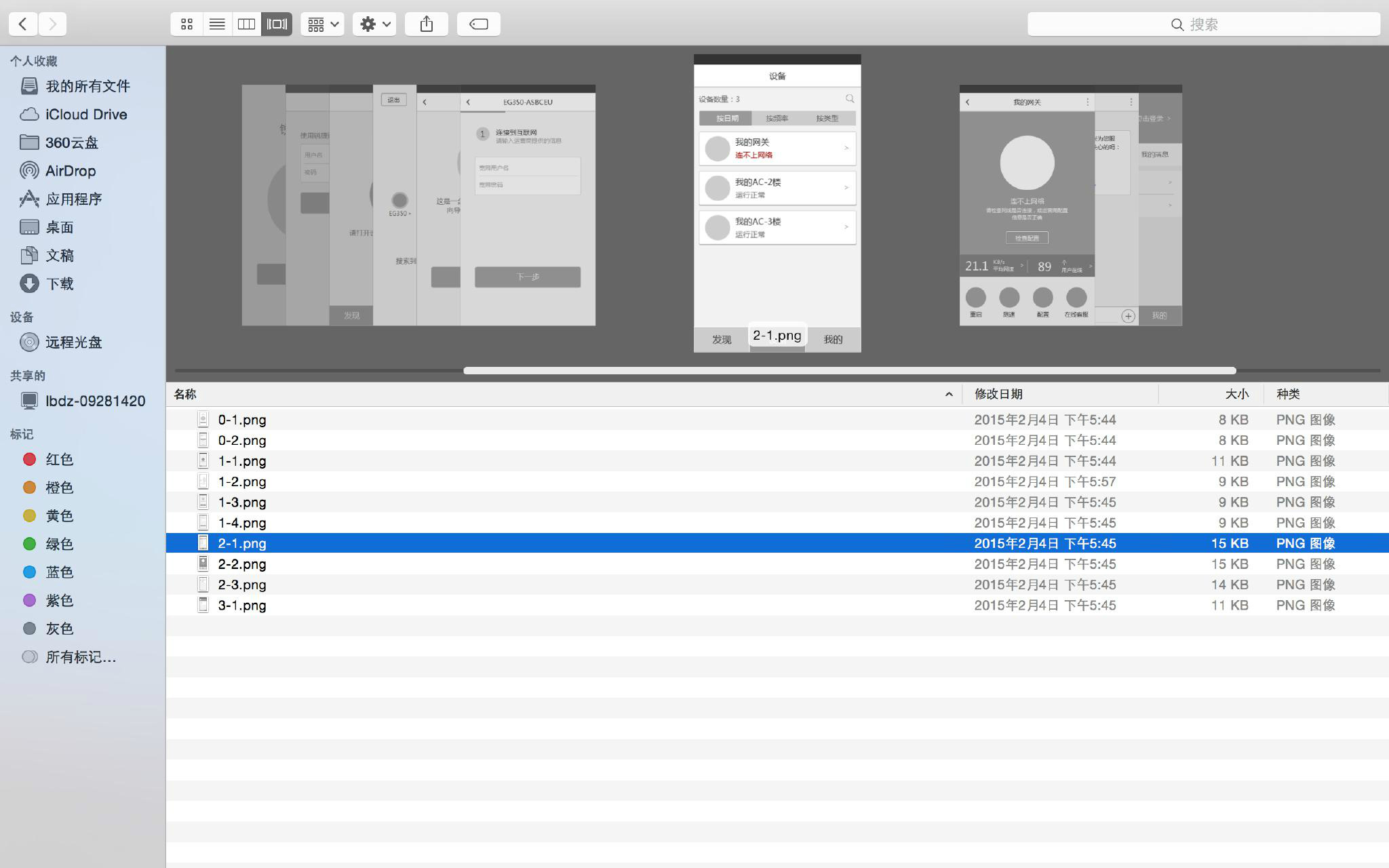Select file 2-2.png
This screenshot has width=1389, height=868.
click(777, 564)
